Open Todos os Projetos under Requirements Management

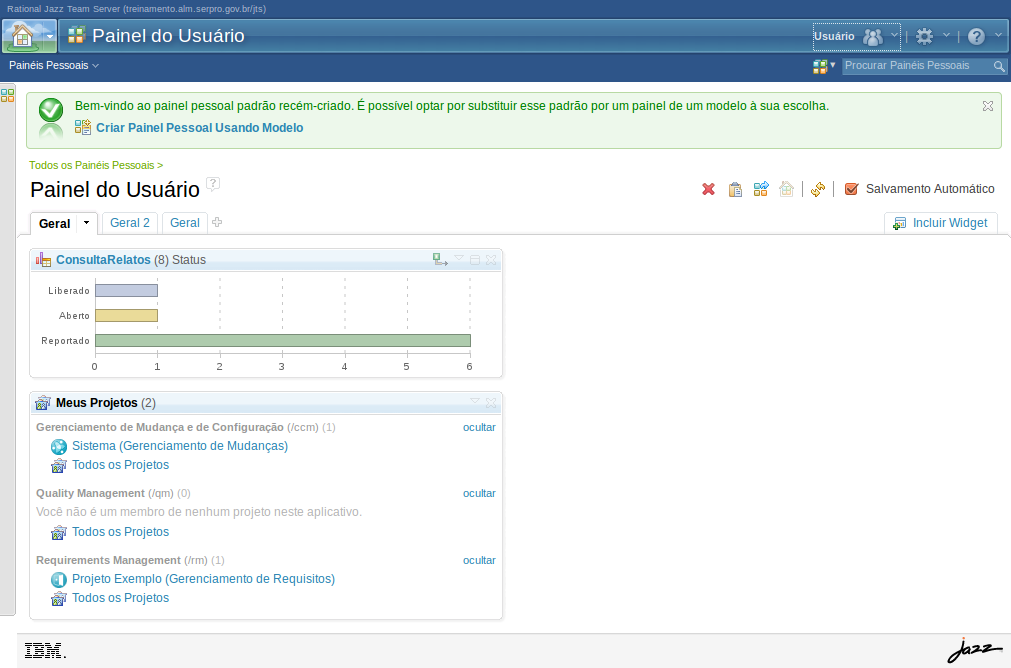(121, 598)
